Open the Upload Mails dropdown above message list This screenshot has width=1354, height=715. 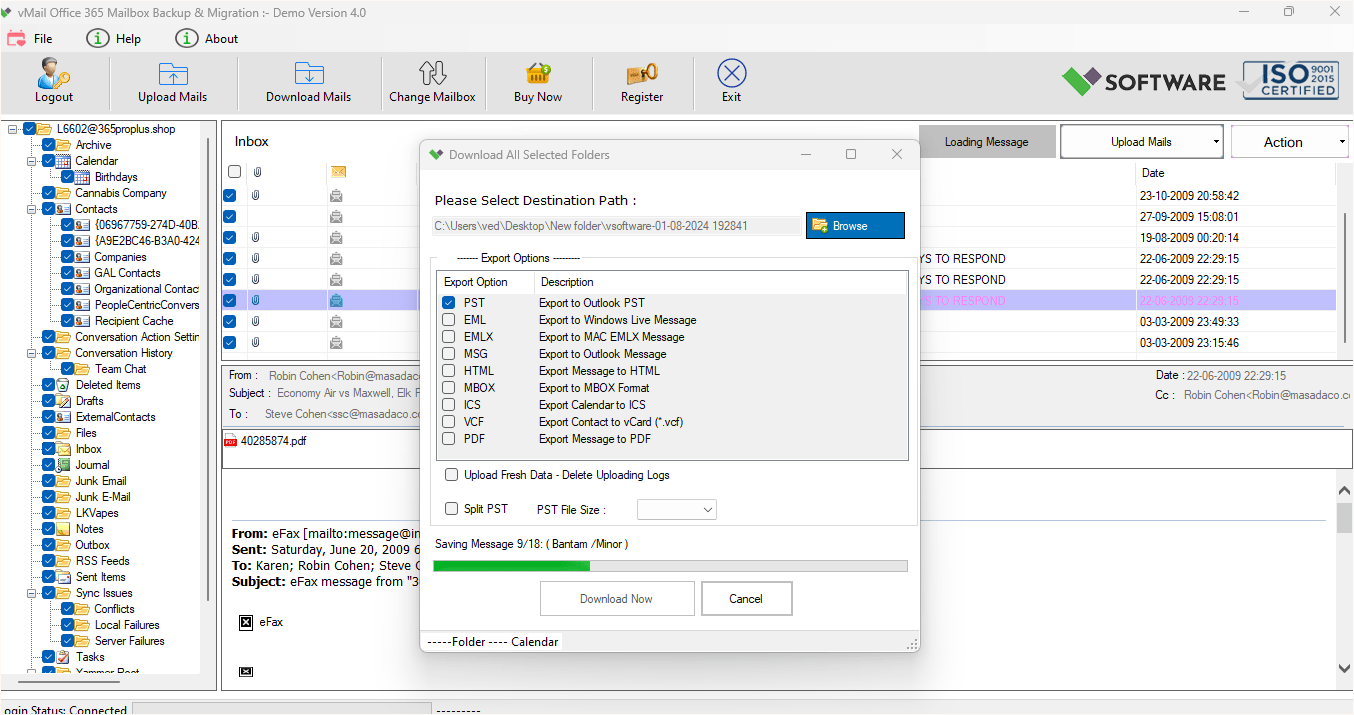coord(1141,142)
